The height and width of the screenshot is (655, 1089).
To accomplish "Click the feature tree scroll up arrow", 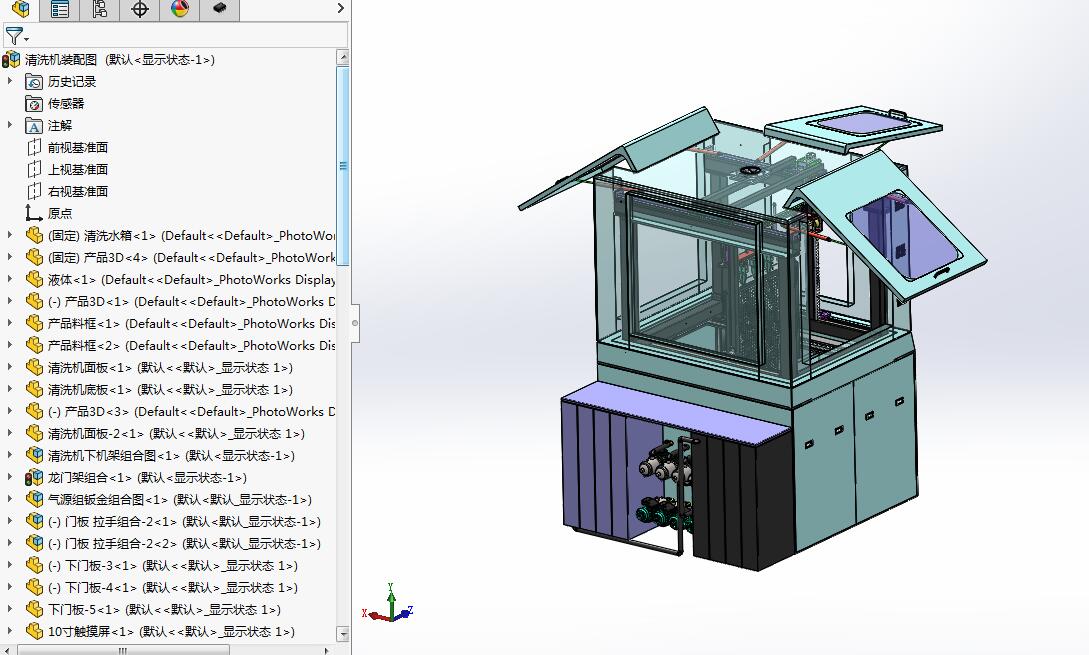I will pyautogui.click(x=342, y=57).
